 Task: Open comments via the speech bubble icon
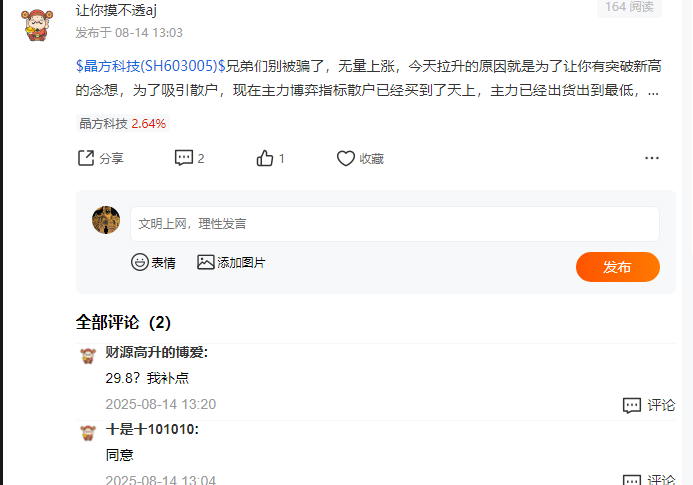183,158
